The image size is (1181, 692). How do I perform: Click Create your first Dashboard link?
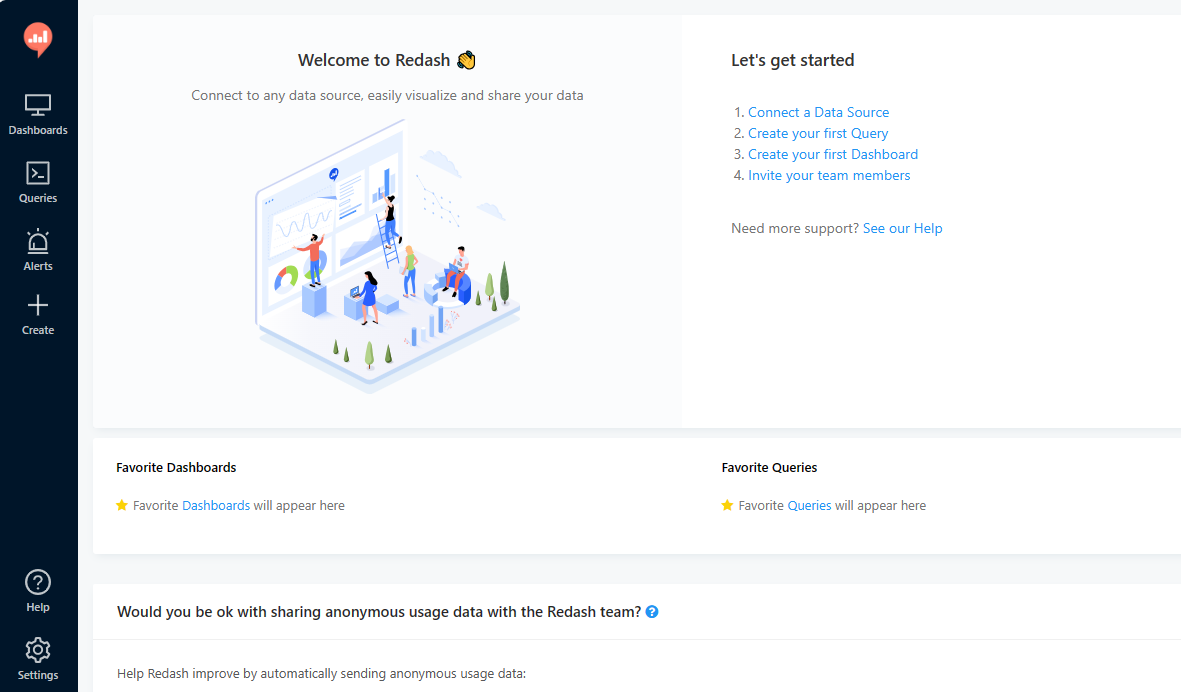coord(832,154)
